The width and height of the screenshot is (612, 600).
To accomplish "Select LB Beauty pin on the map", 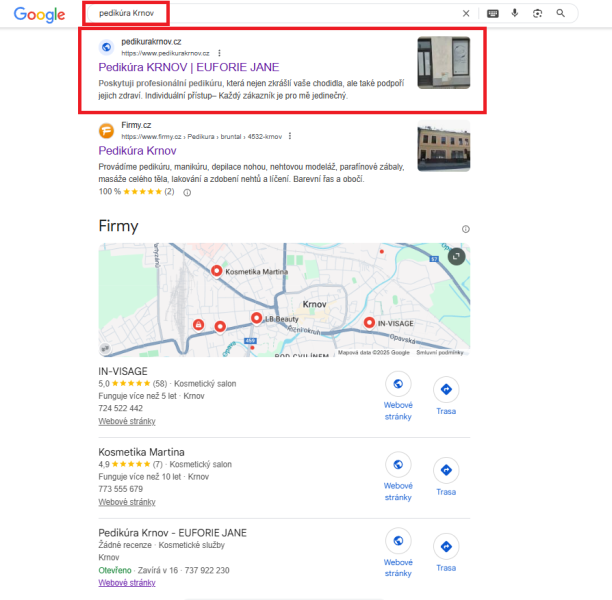I will point(256,318).
